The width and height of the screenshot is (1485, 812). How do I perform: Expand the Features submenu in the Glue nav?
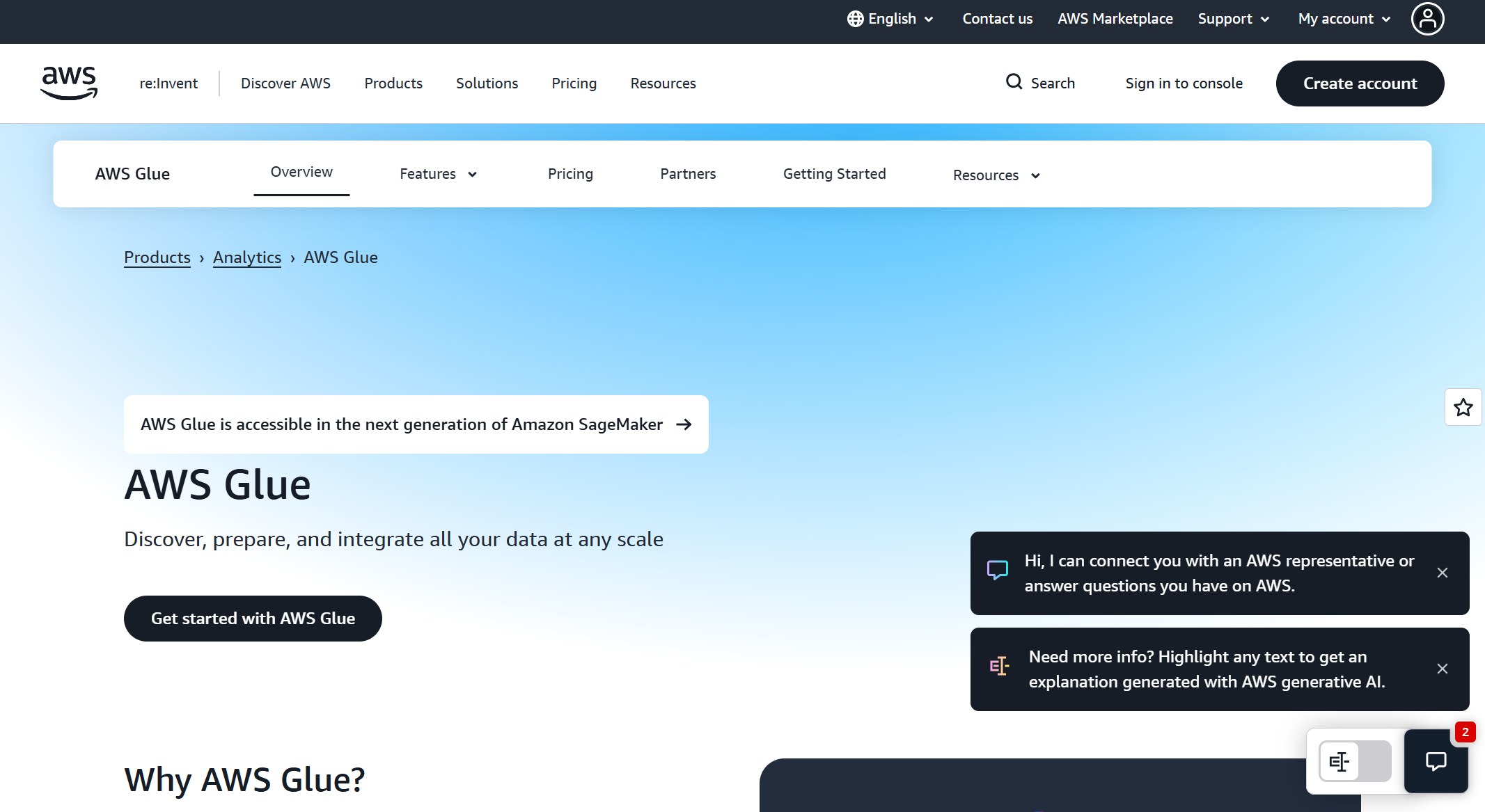(438, 174)
